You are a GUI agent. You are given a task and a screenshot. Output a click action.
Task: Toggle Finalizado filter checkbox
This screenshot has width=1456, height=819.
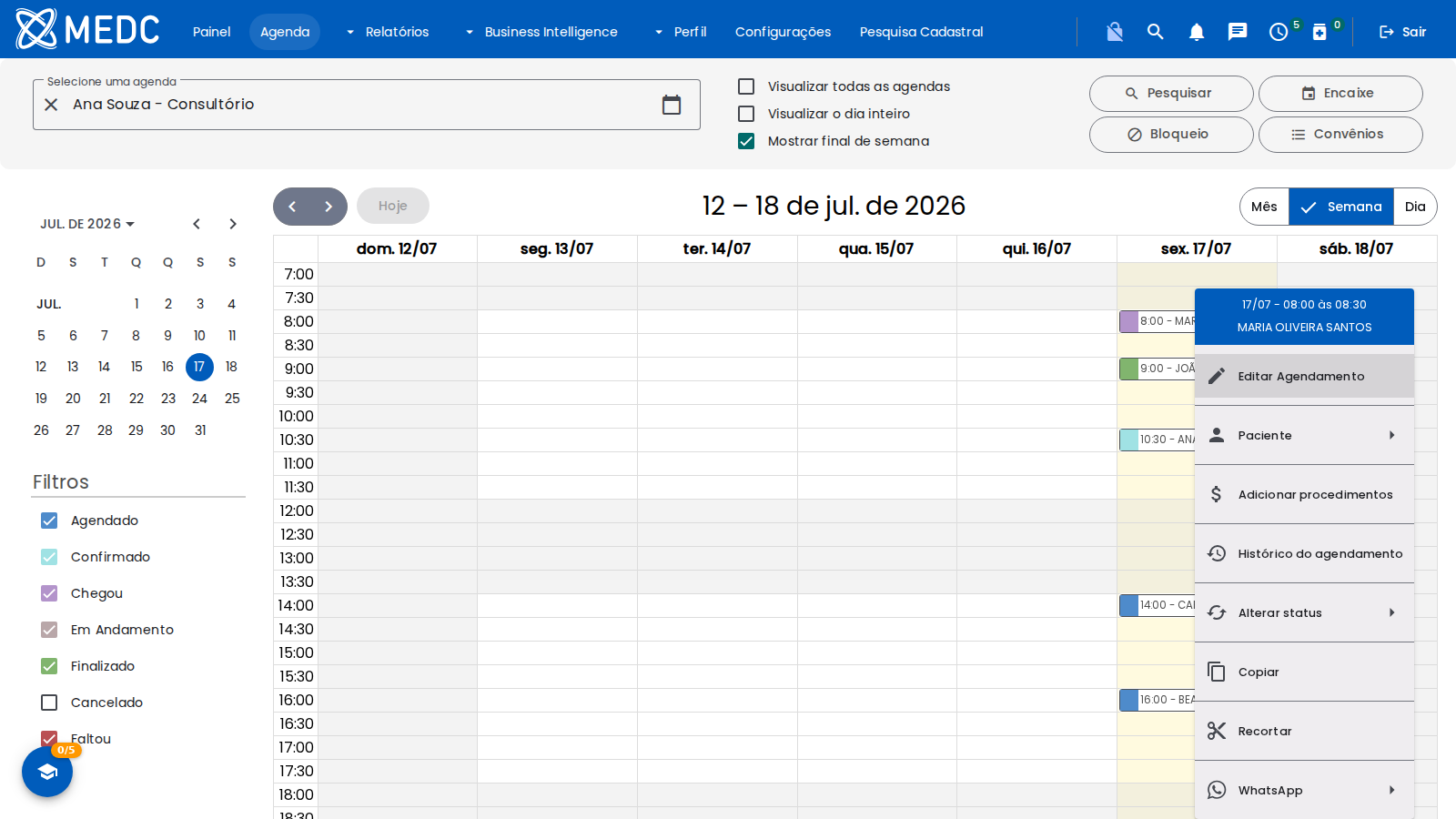point(49,666)
